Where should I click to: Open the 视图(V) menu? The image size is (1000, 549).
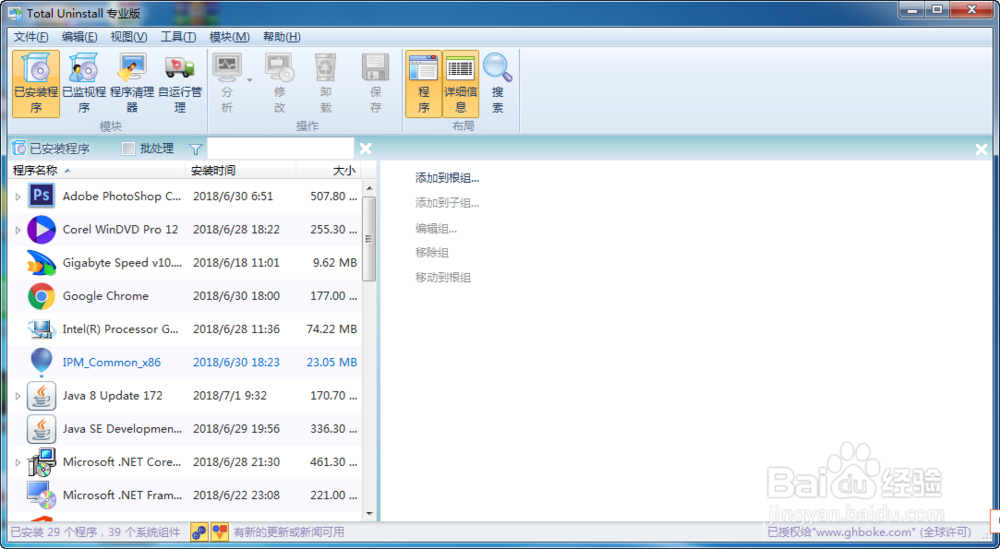pos(129,37)
